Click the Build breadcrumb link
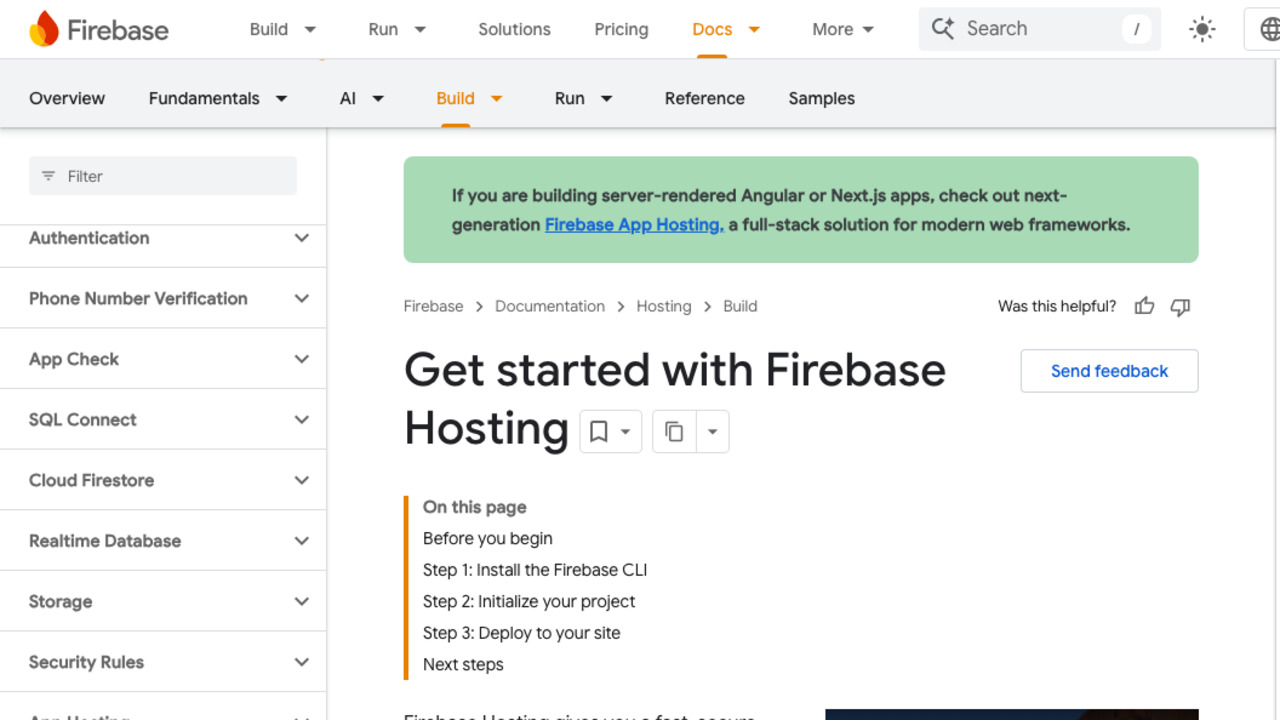 tap(740, 306)
